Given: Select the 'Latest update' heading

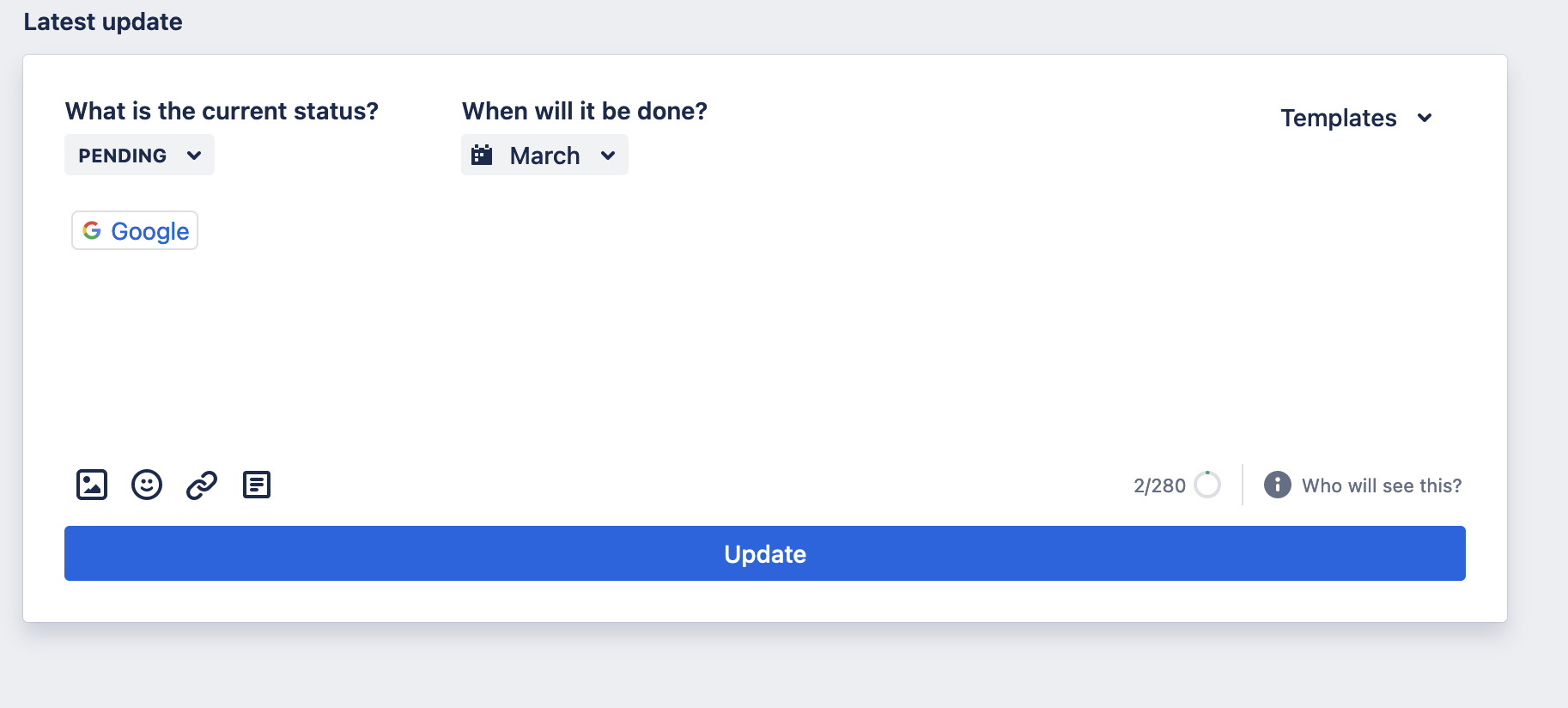Looking at the screenshot, I should (x=104, y=21).
